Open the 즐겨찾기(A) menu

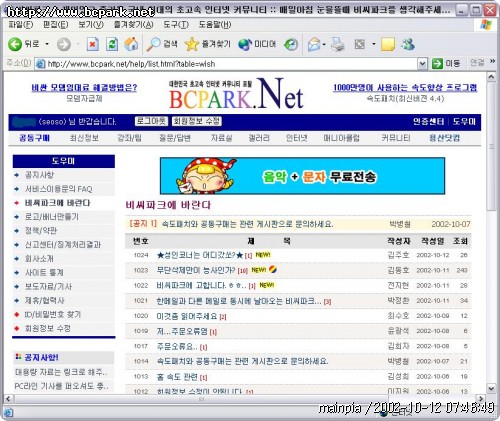pos(133,25)
